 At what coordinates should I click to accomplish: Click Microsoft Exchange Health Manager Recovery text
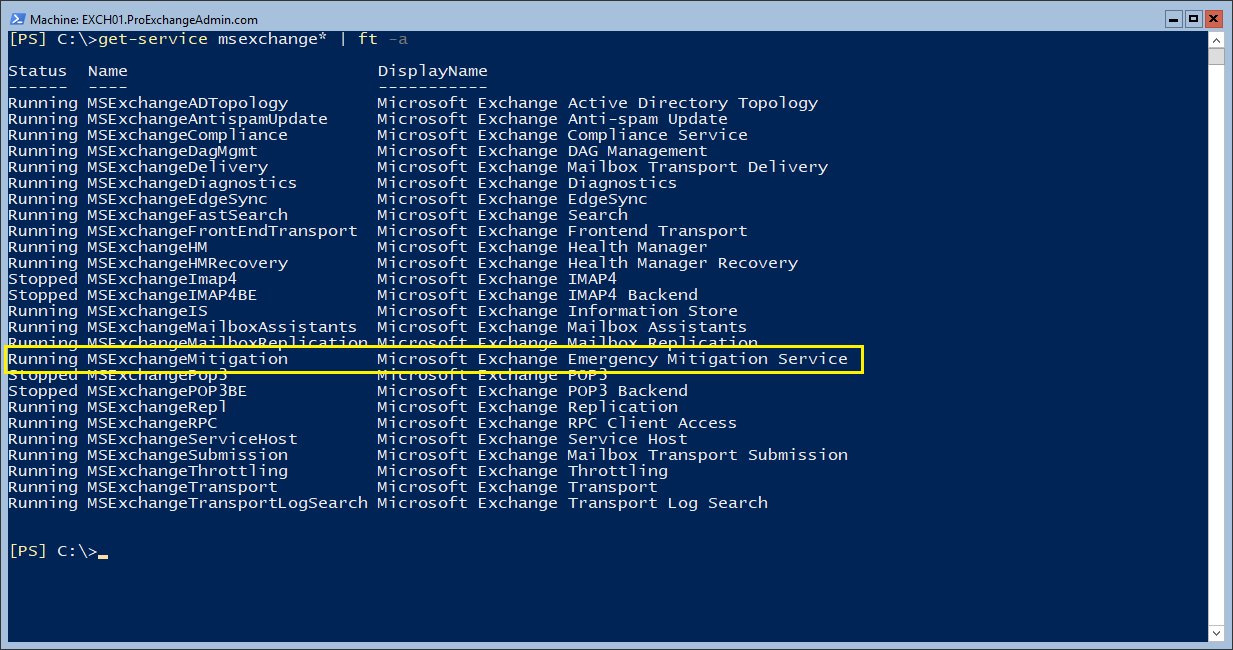pyautogui.click(x=587, y=263)
